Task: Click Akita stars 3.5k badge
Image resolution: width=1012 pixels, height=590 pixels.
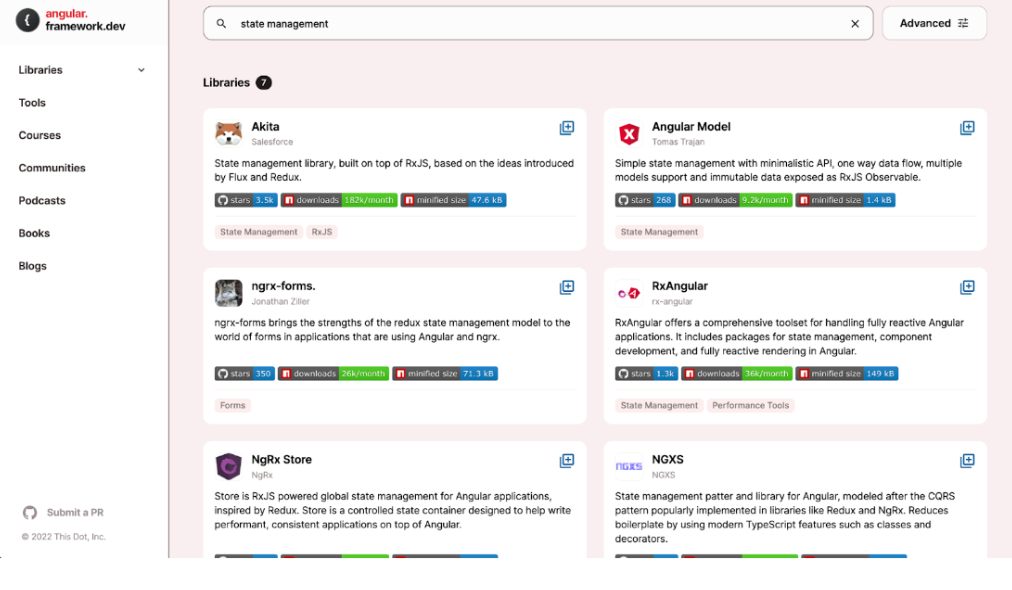Action: click(x=246, y=200)
